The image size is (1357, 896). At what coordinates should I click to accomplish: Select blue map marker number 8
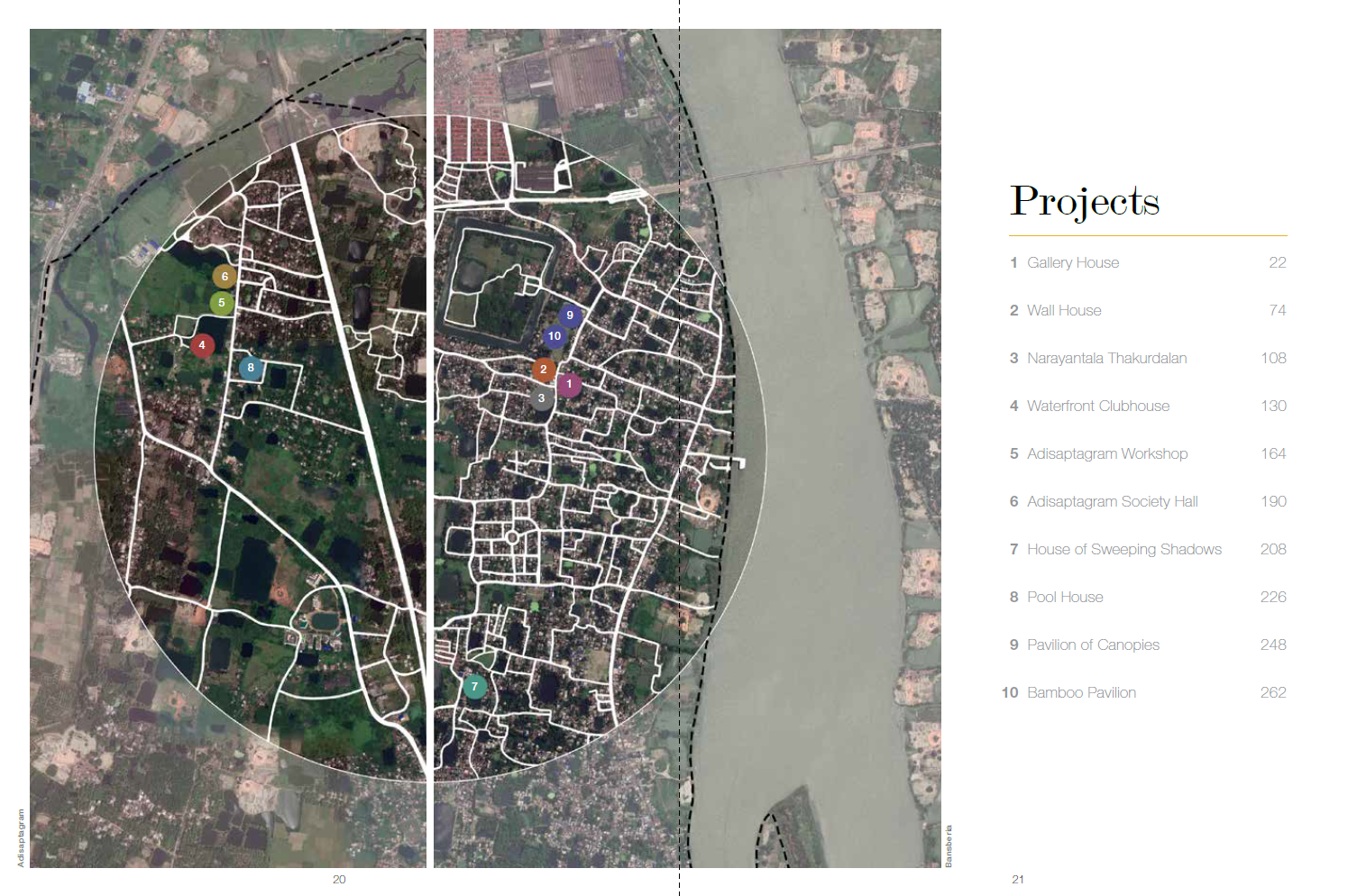(251, 368)
